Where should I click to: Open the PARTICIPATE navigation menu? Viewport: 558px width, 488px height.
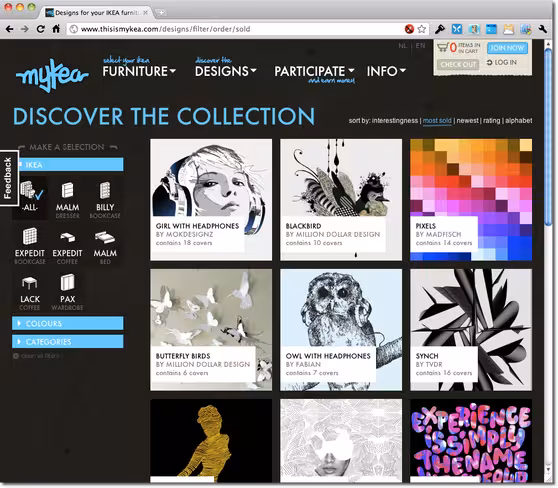click(314, 71)
